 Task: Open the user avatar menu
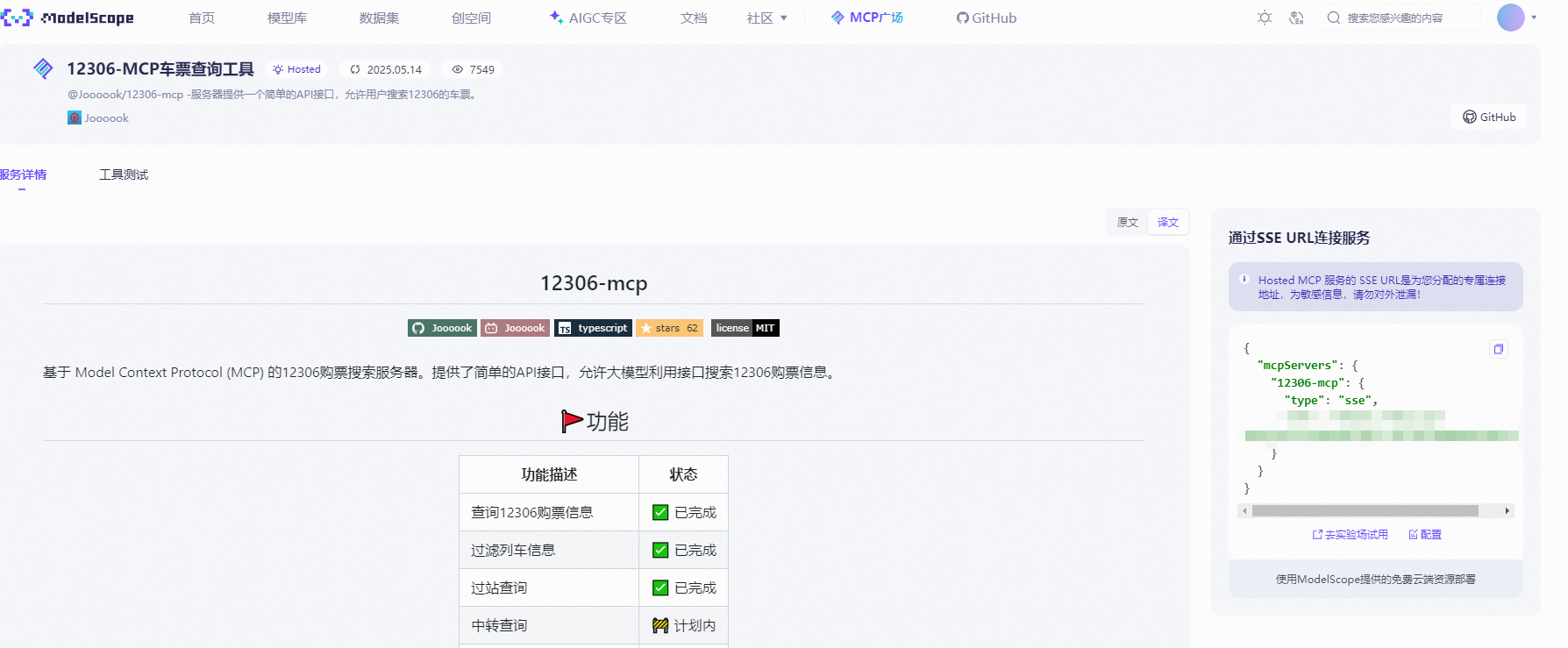point(1510,18)
